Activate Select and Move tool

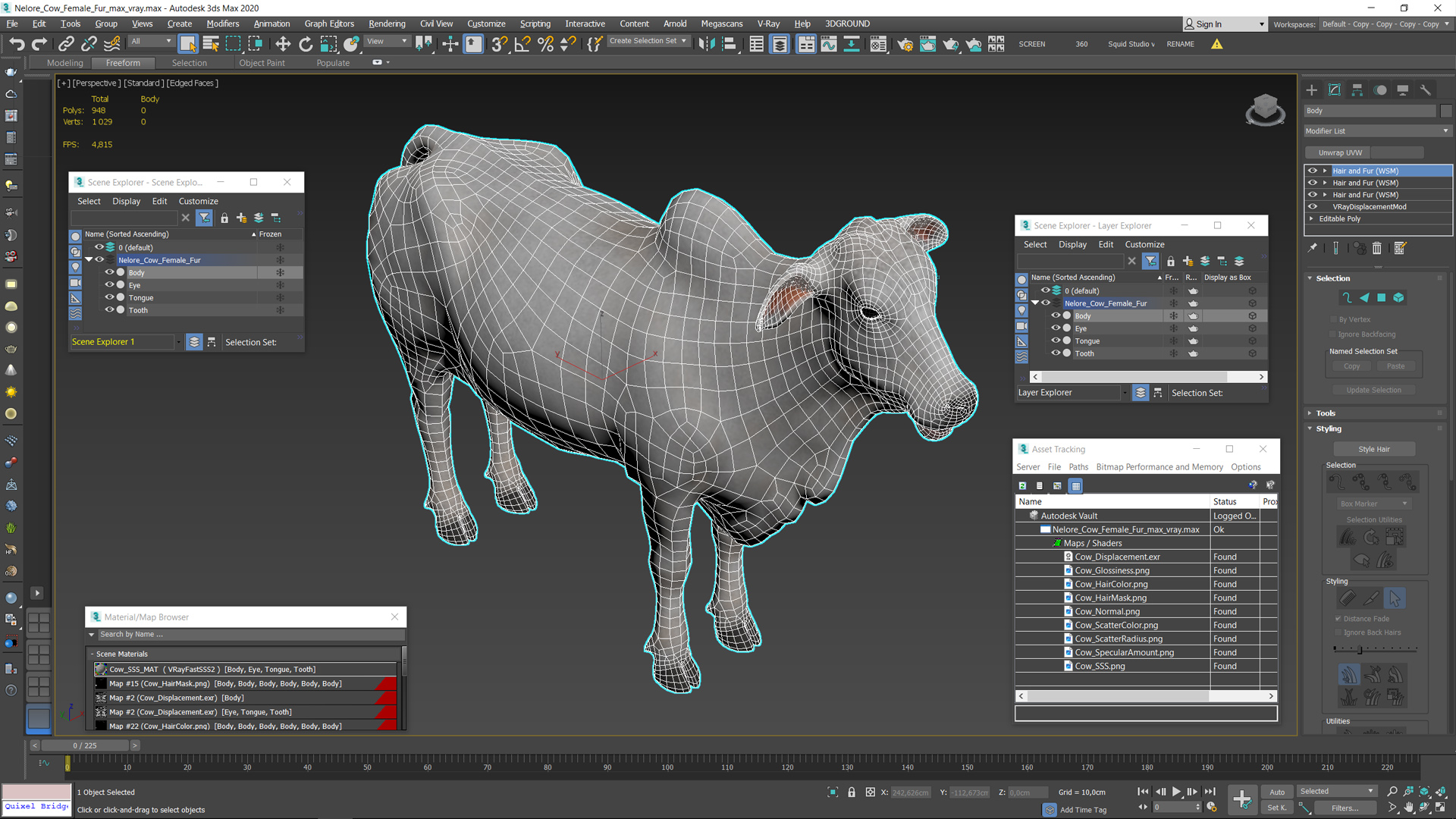pyautogui.click(x=283, y=44)
